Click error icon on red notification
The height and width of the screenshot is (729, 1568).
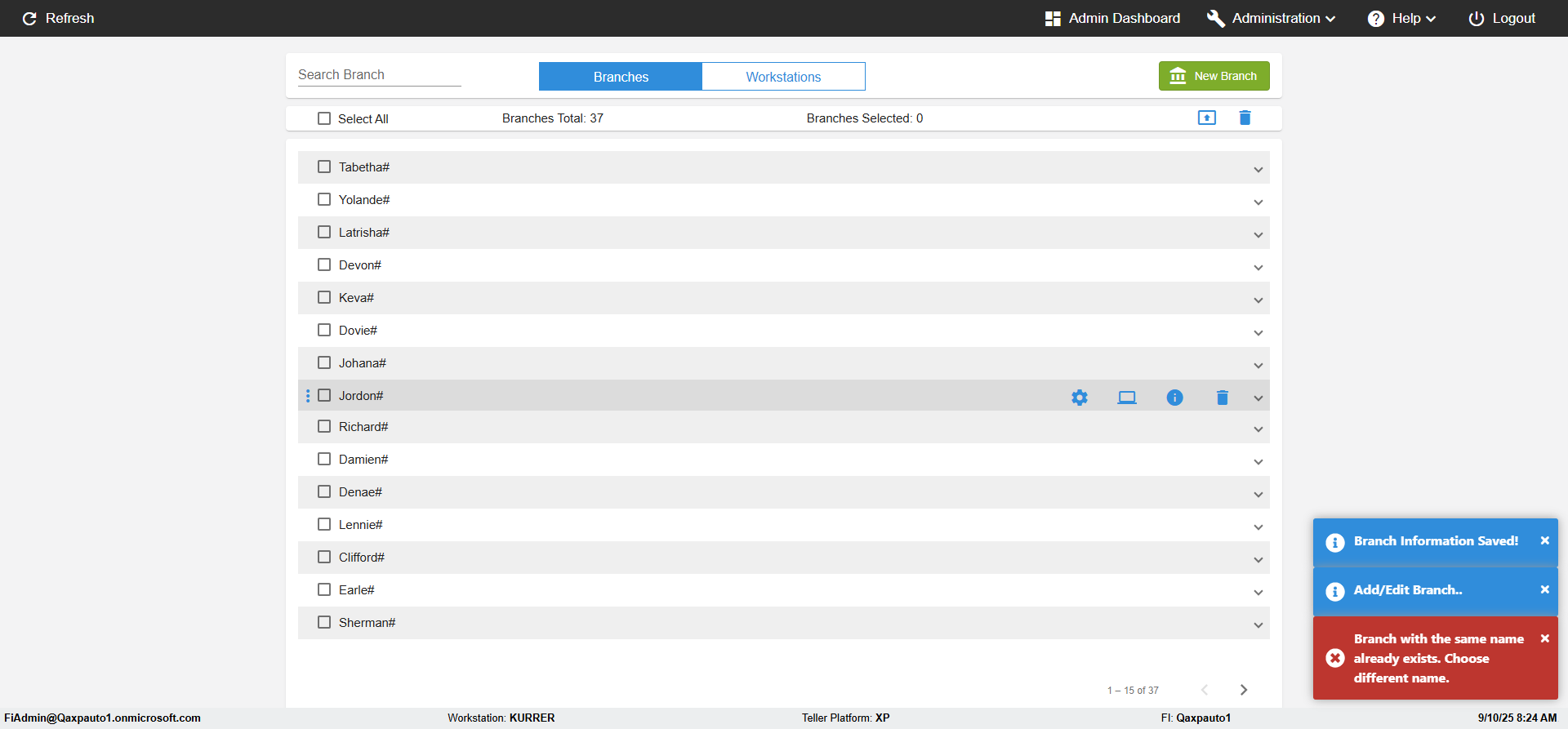tap(1335, 658)
